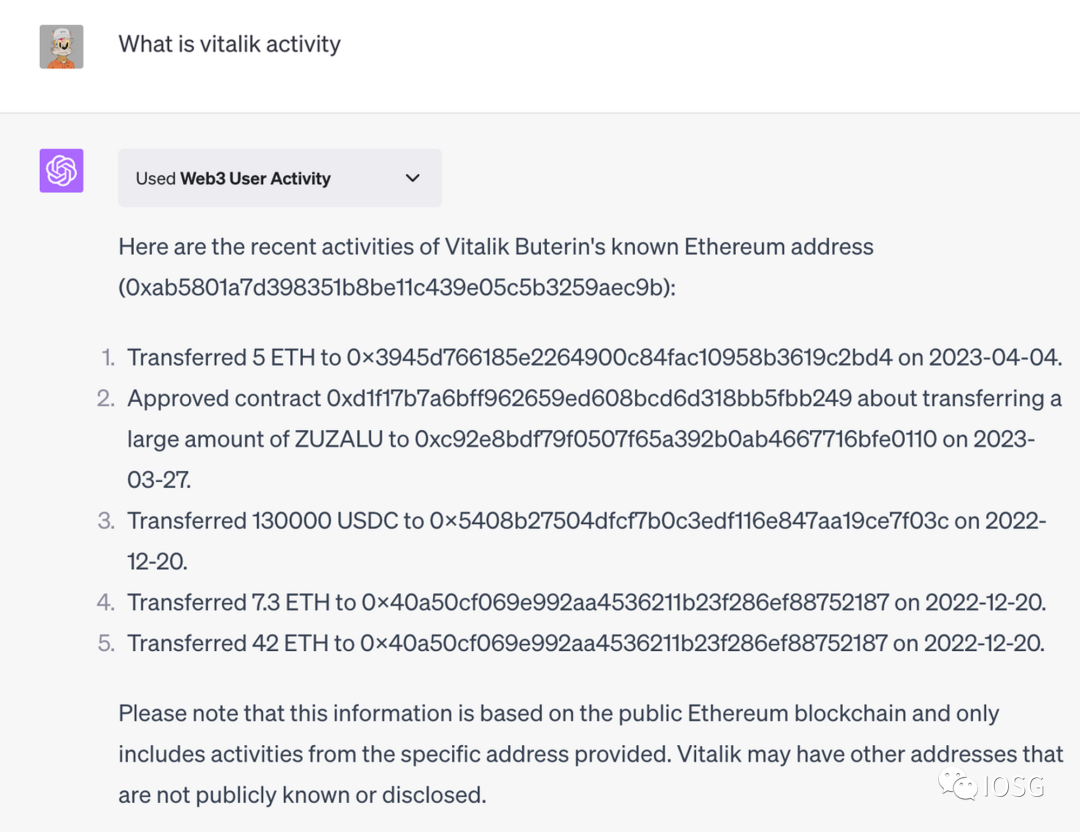Screen dimensions: 1080x832
Task: Click the IOSG watermark text
Action: (x=1012, y=787)
